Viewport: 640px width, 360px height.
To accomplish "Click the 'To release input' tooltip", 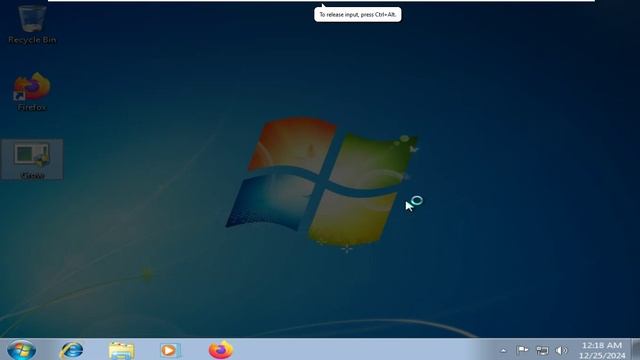I will click(358, 14).
